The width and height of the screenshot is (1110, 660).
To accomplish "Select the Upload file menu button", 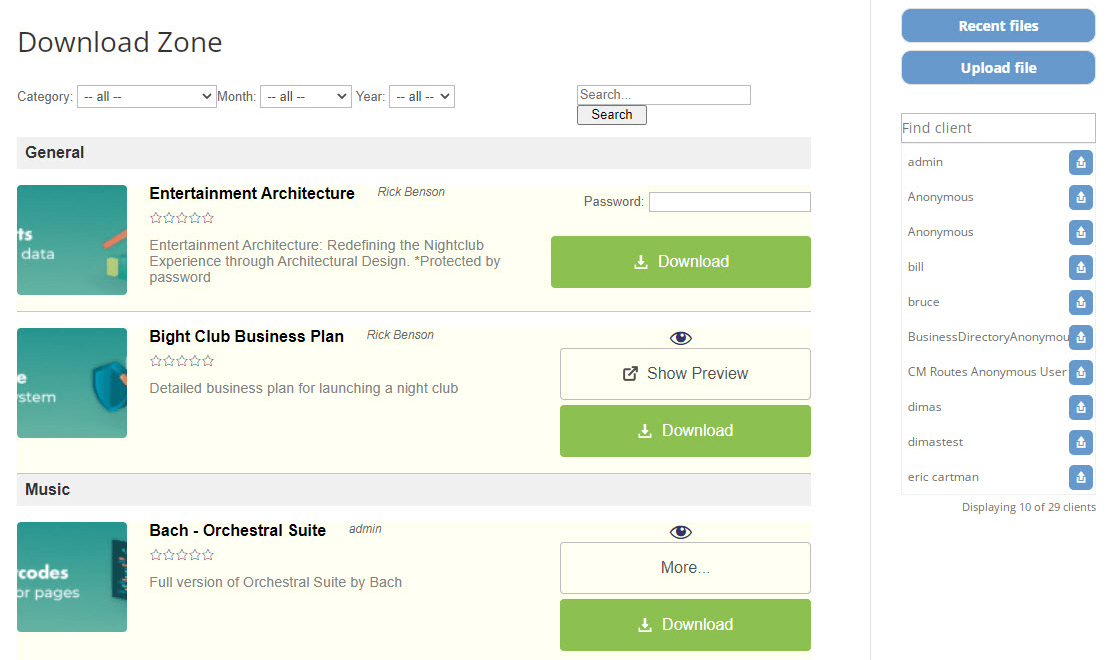I will point(998,68).
